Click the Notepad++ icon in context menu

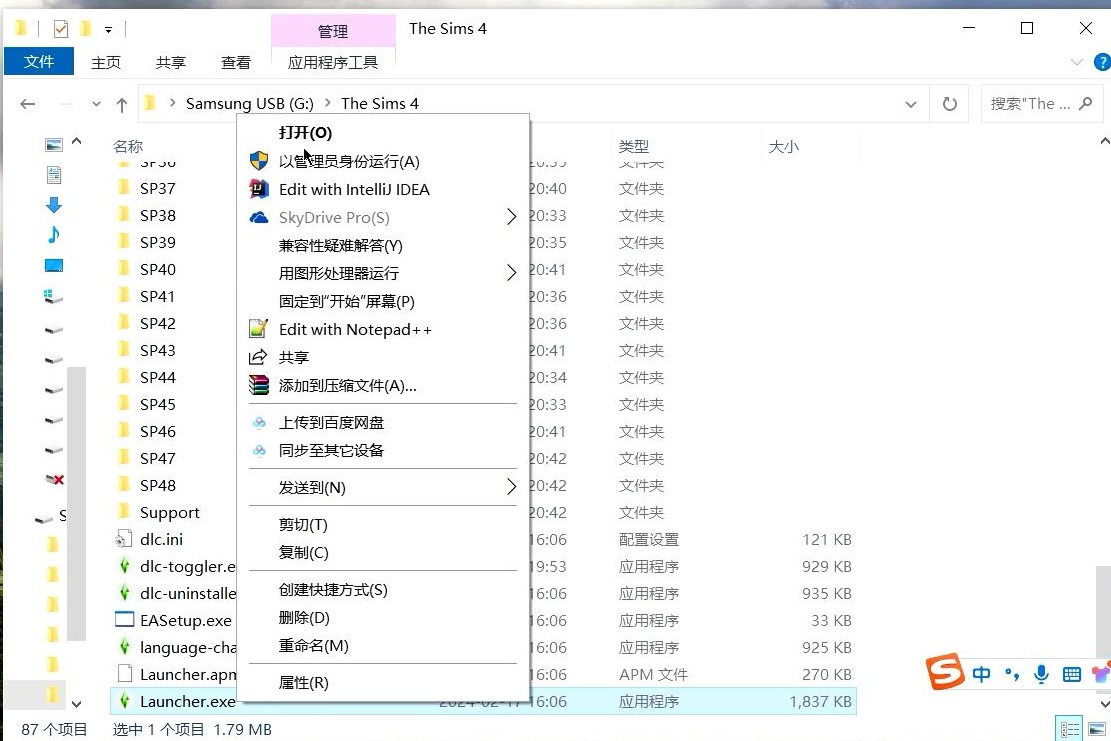click(x=259, y=329)
